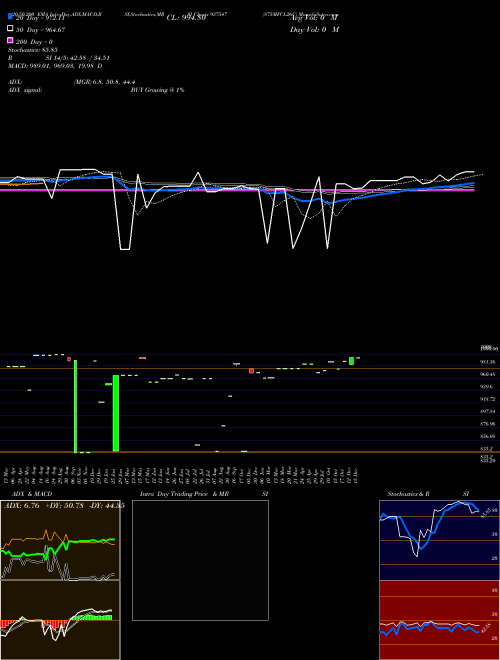Click the white 50 Day EMA legend swatch
The width and height of the screenshot is (500, 660).
click(10, 29)
